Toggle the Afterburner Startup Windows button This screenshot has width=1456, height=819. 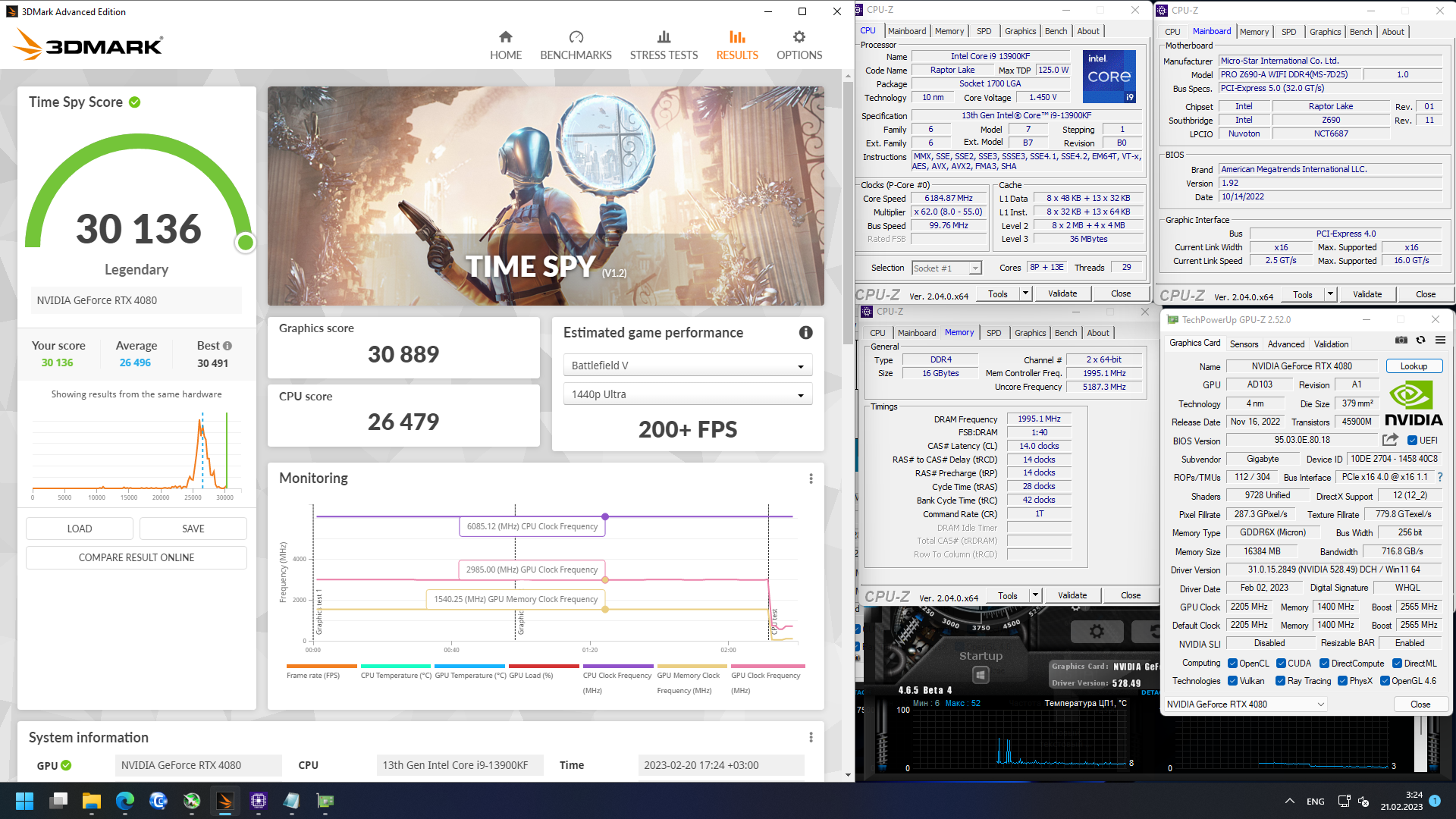pyautogui.click(x=981, y=674)
